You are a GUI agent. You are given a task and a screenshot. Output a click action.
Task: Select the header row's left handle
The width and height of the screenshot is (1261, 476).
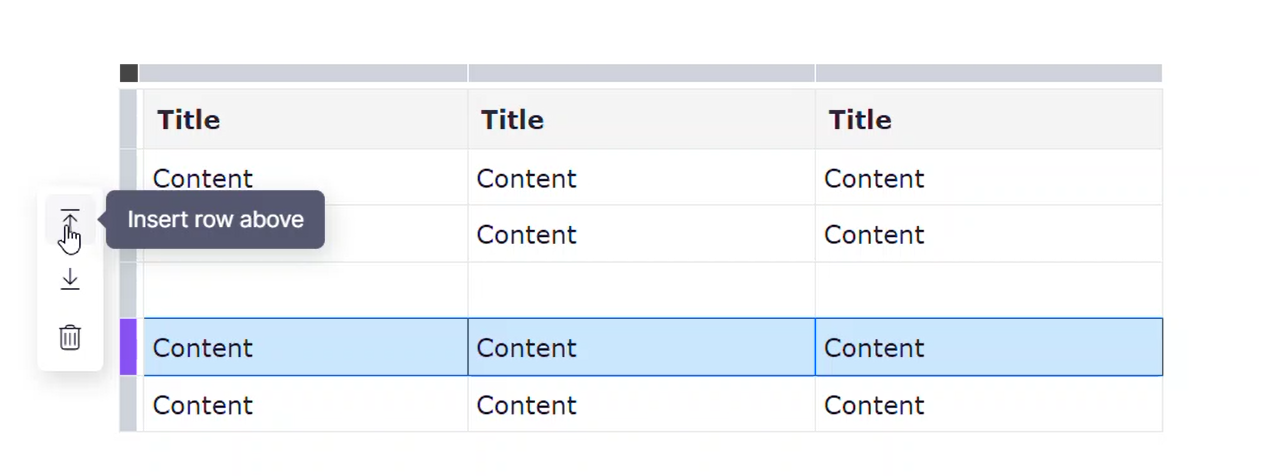(x=128, y=119)
